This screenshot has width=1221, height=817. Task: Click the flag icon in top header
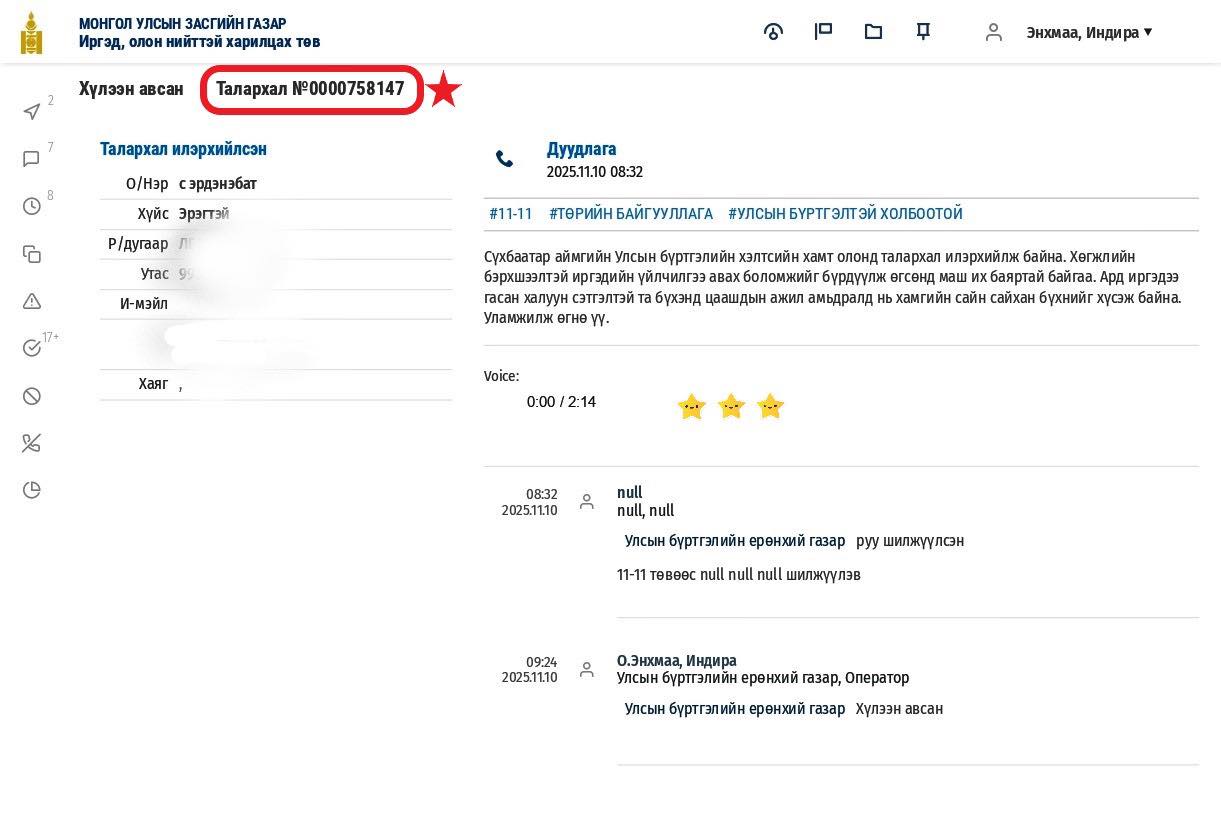pyautogui.click(x=823, y=32)
